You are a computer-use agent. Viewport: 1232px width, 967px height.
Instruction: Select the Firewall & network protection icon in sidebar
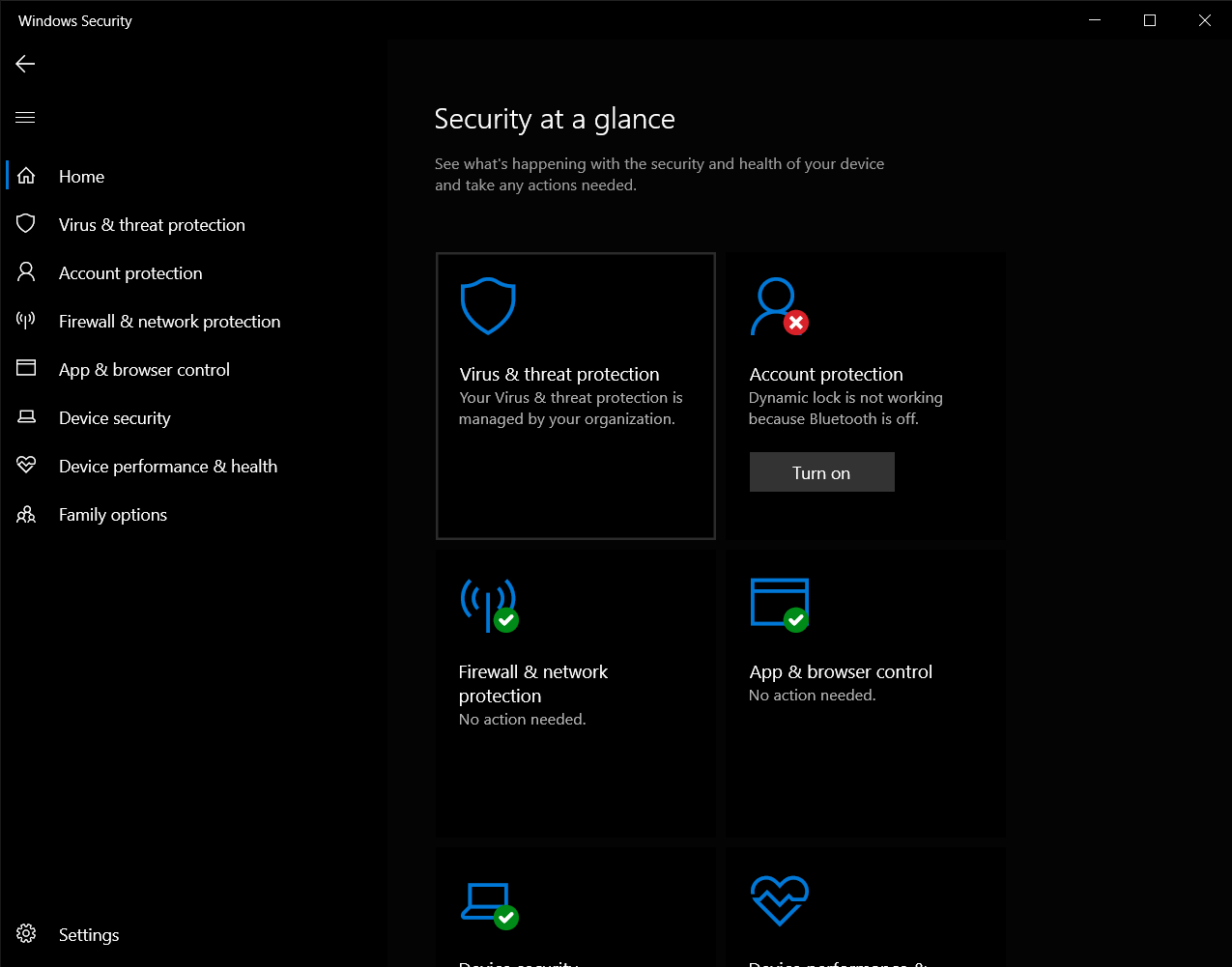point(25,320)
